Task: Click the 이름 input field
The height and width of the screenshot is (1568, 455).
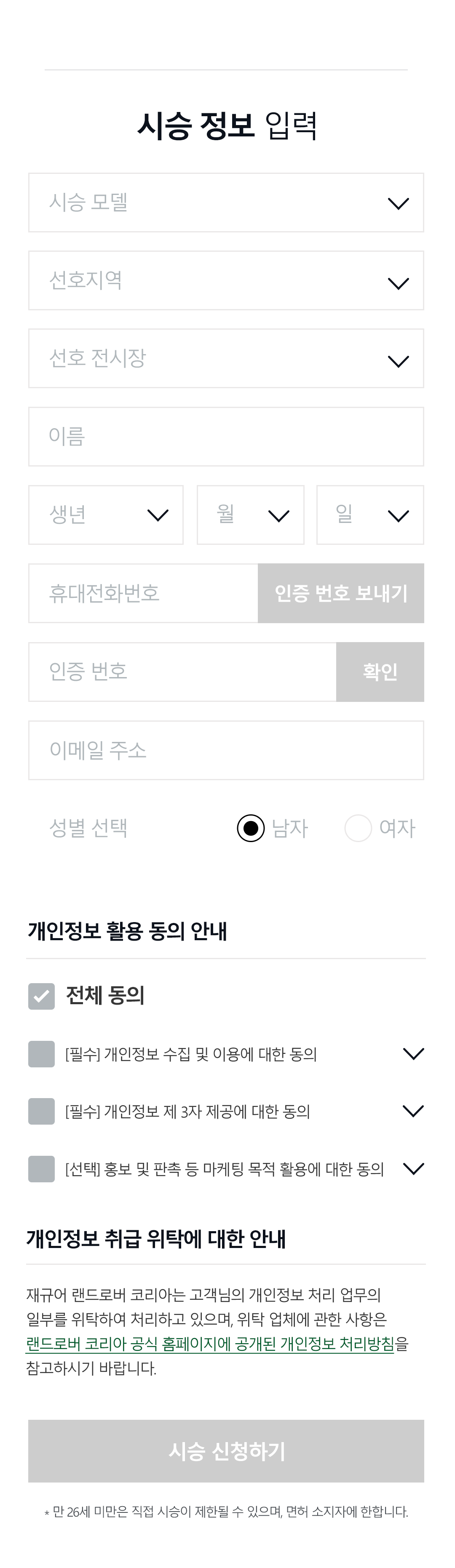Action: click(x=226, y=437)
